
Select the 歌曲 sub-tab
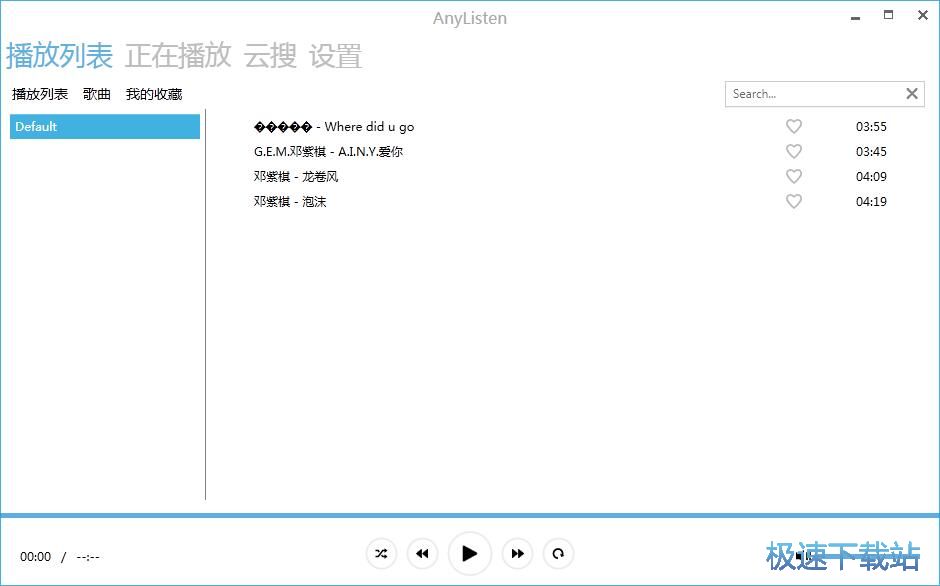[x=97, y=94]
